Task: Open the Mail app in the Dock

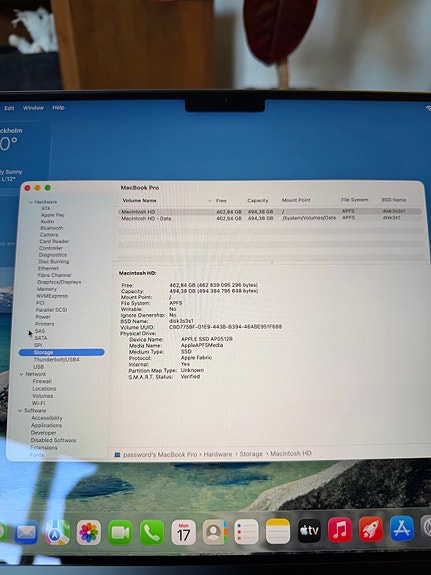Action: tap(26, 532)
